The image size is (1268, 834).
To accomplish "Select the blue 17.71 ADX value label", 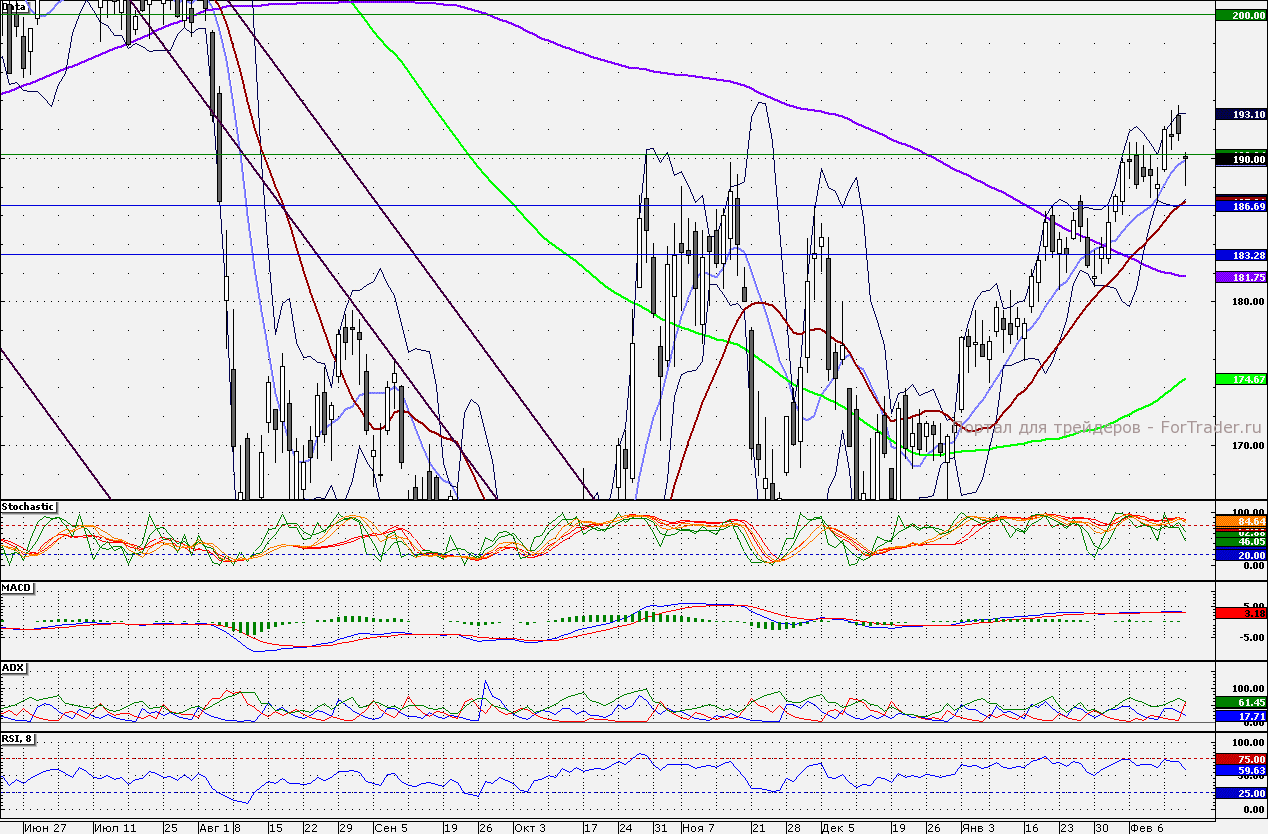I will (1240, 716).
